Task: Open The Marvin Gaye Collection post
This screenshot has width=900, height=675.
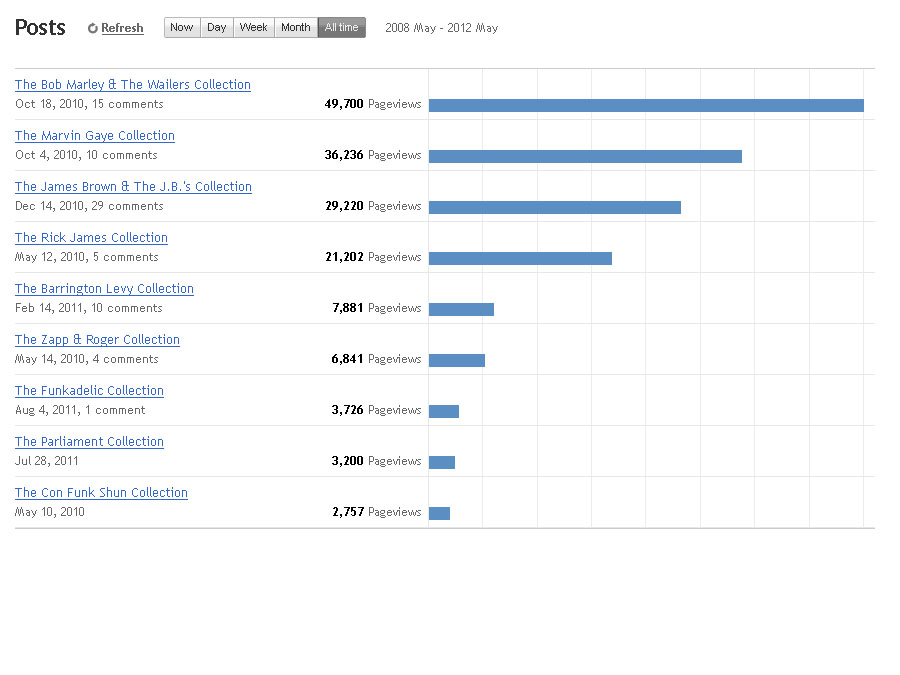Action: pos(95,135)
